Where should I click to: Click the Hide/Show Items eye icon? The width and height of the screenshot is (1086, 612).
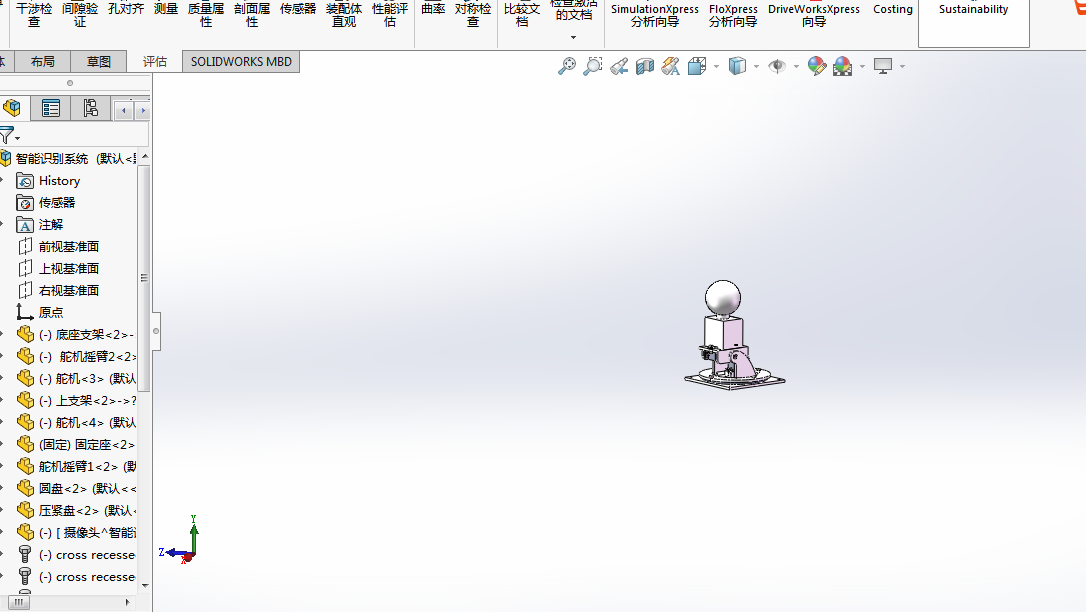(777, 66)
